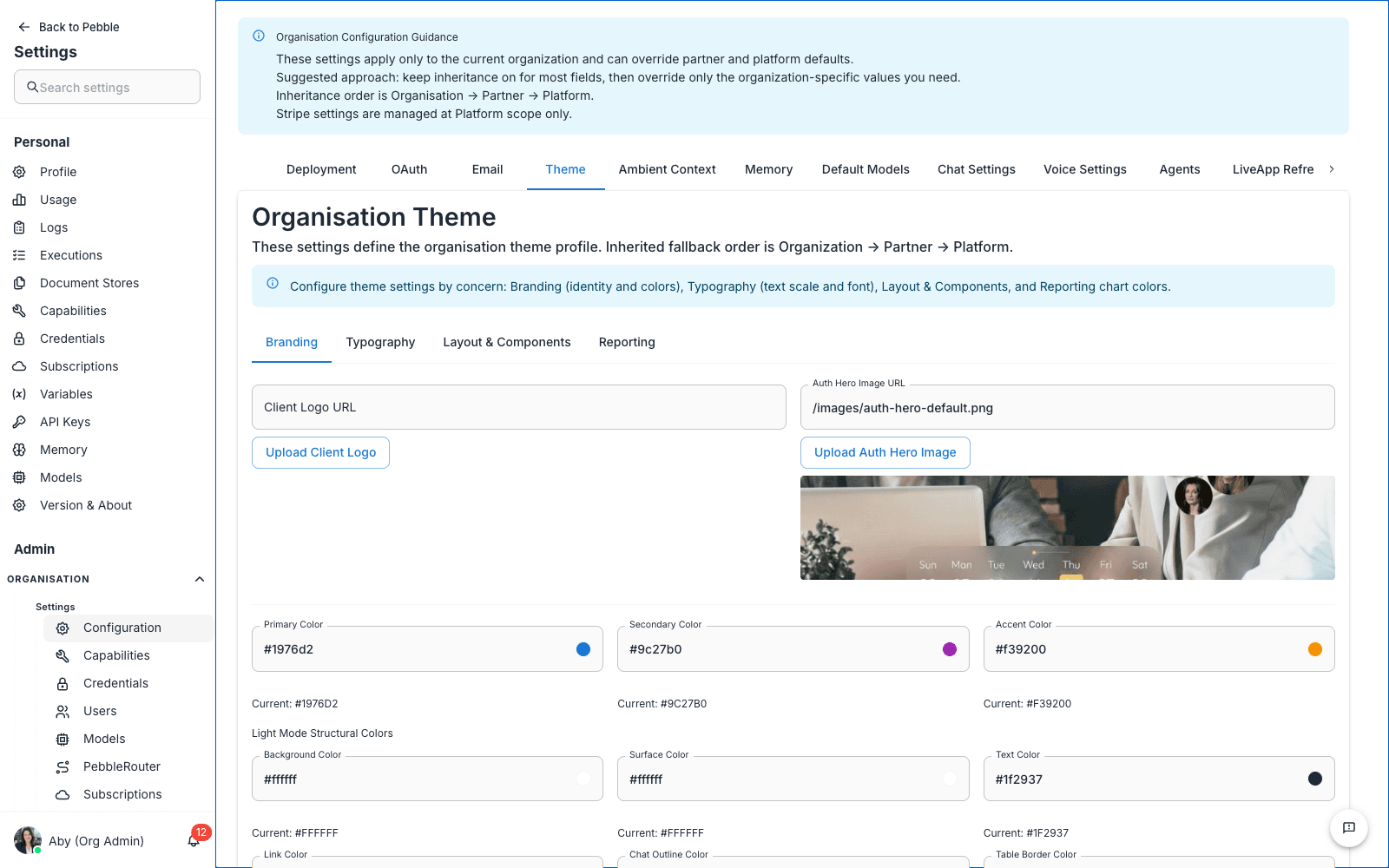Pick the Primary Color blue swatch
The image size is (1389, 868).
tap(583, 649)
